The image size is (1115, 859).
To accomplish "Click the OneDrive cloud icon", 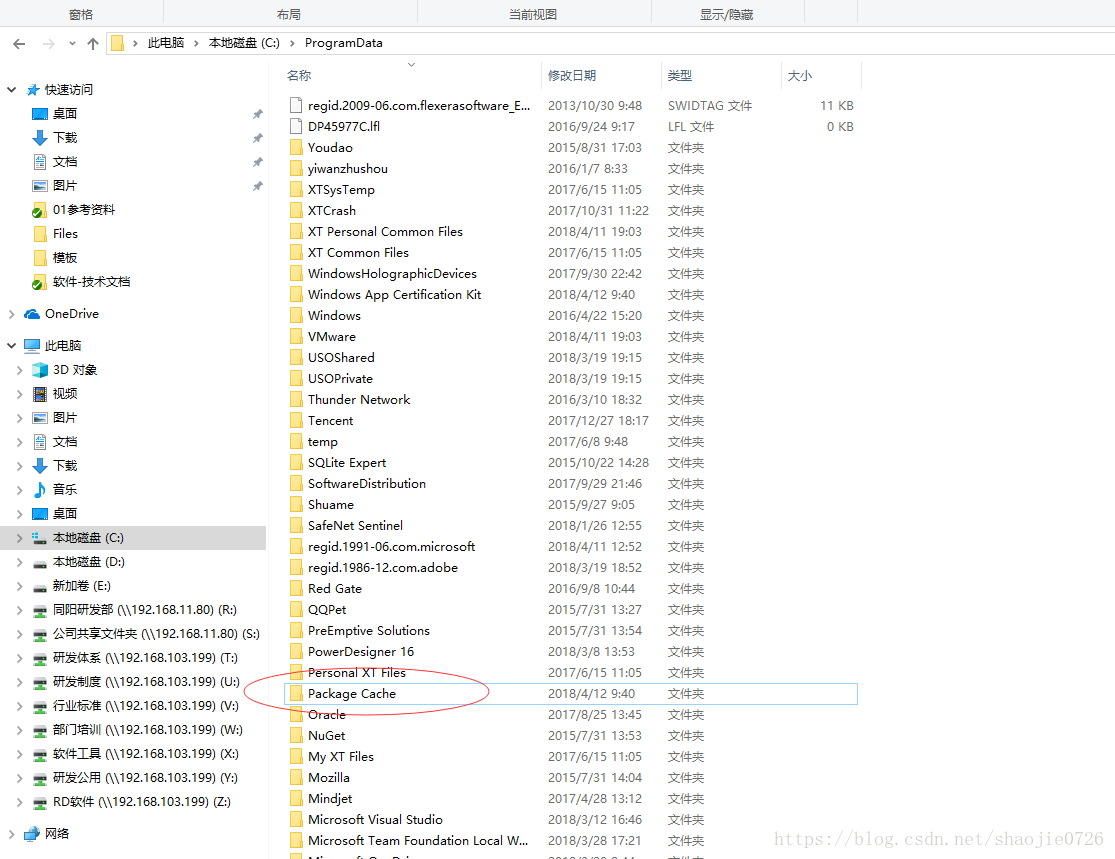I will (32, 314).
